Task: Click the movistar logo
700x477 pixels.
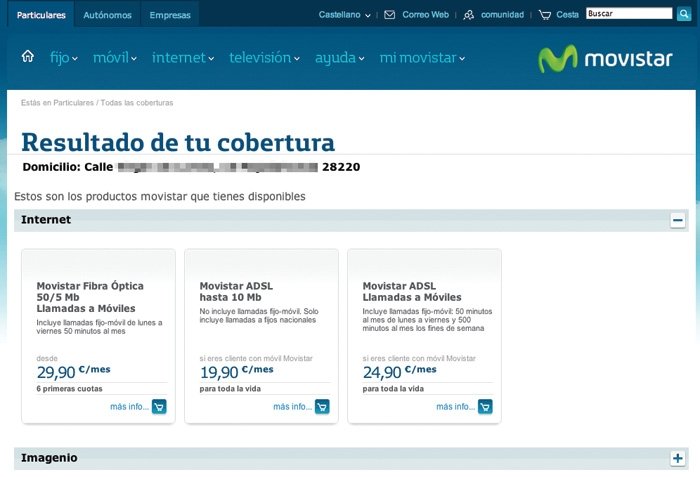Action: coord(605,59)
